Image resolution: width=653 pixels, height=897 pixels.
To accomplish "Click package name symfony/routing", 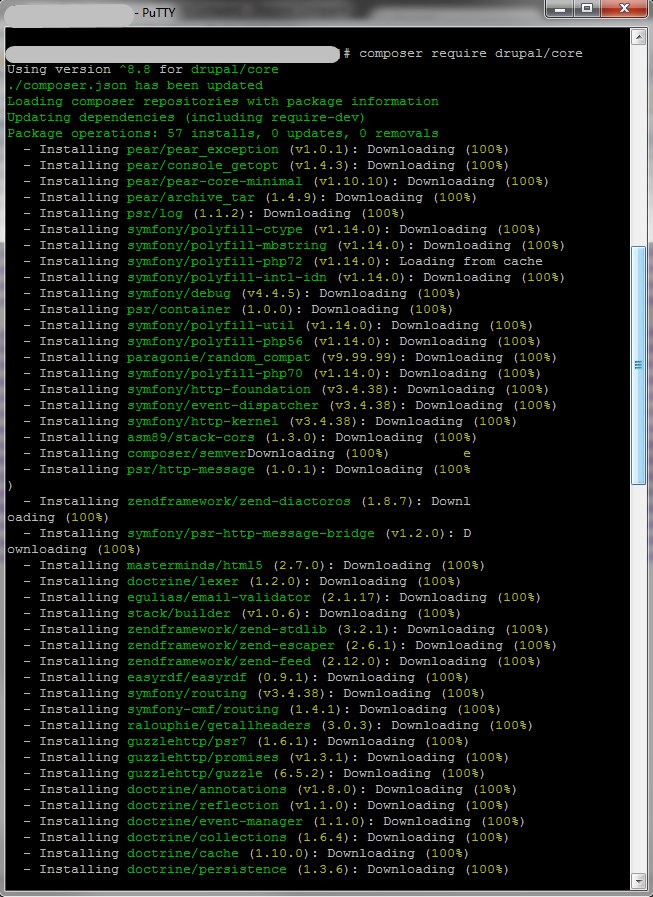I will point(187,694).
